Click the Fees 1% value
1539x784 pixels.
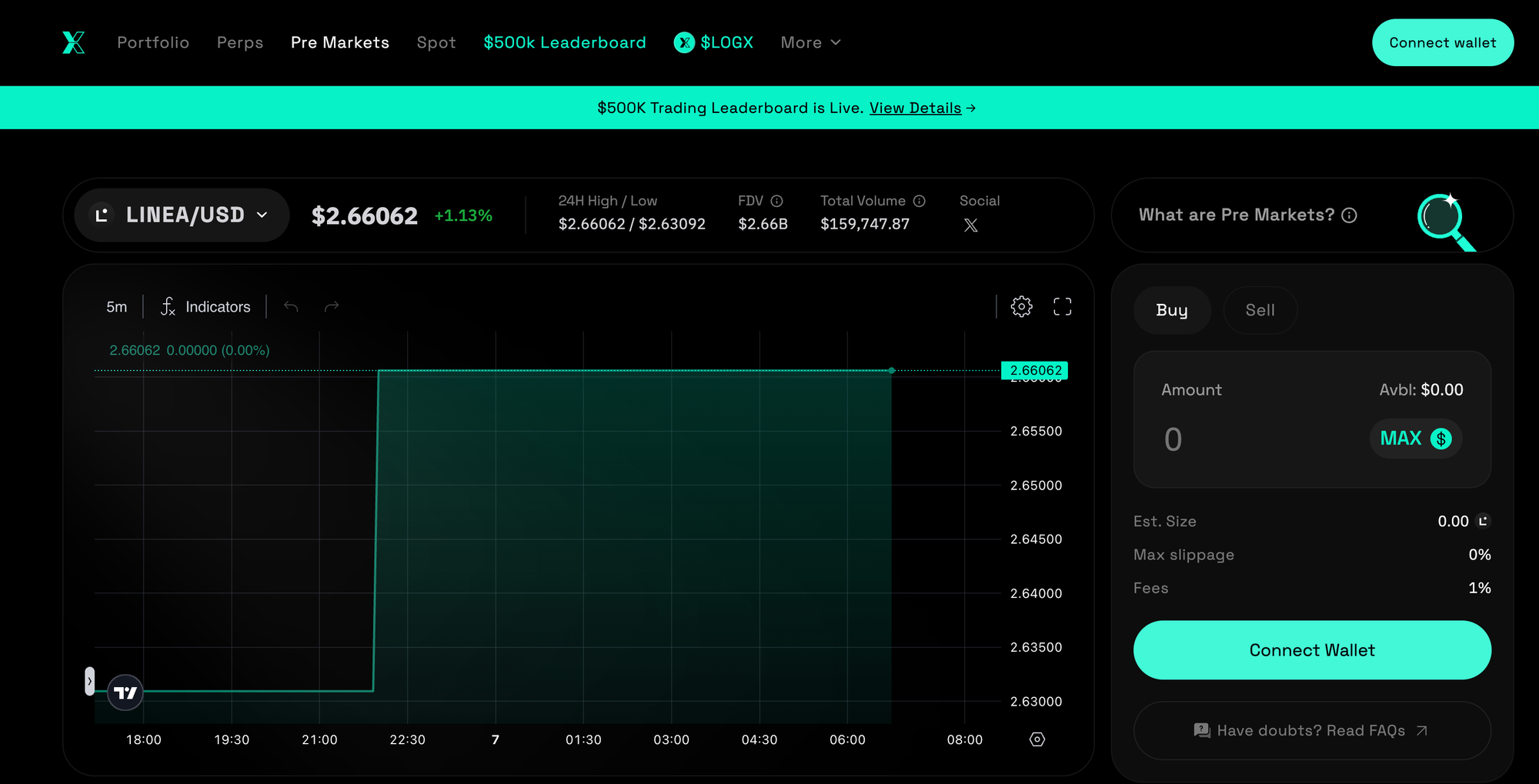(1479, 588)
